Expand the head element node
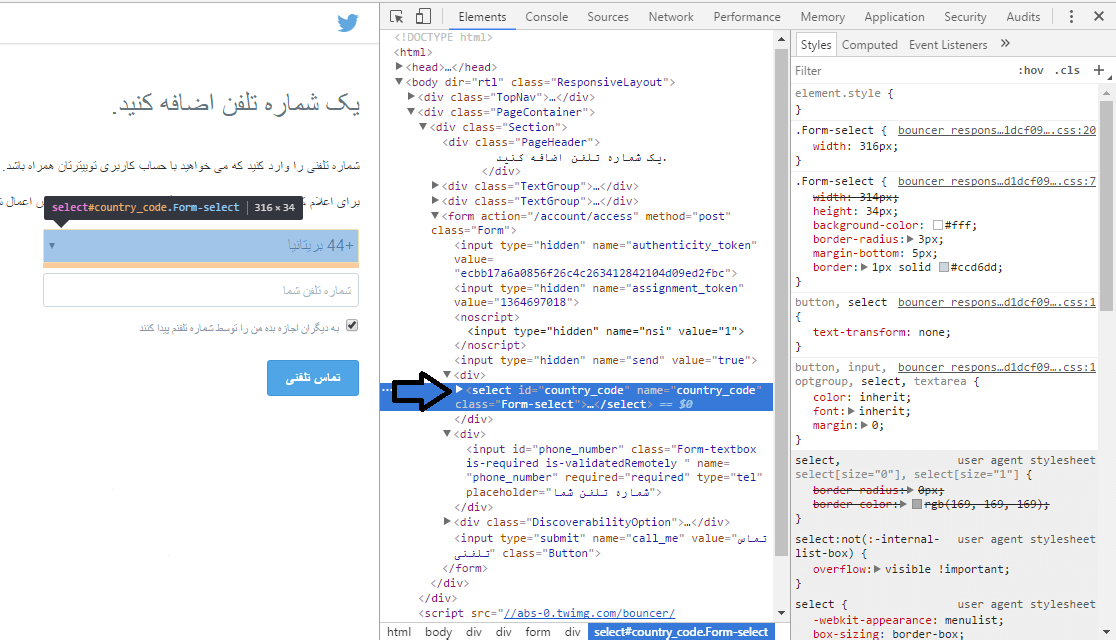The image size is (1116, 640). [399, 67]
